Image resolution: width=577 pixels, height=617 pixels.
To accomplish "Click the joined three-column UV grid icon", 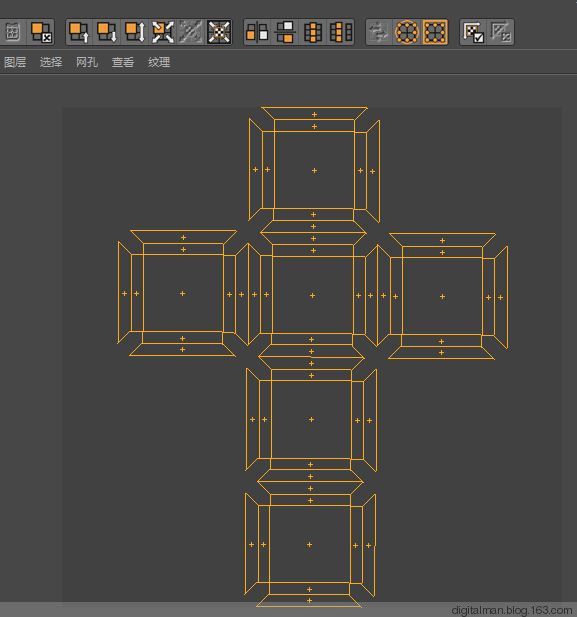I will (313, 32).
